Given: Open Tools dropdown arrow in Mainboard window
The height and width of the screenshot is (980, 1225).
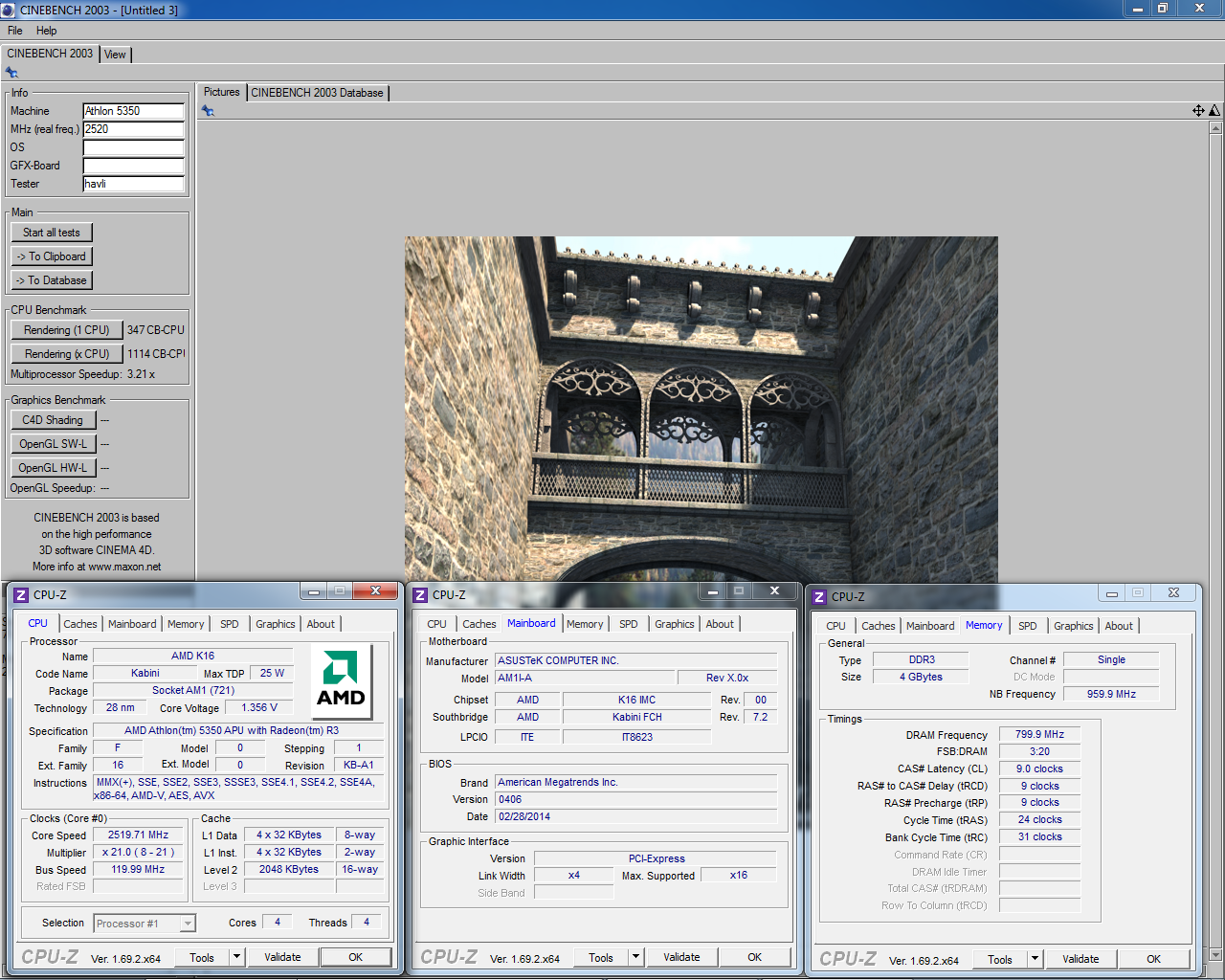Looking at the screenshot, I should click(636, 957).
